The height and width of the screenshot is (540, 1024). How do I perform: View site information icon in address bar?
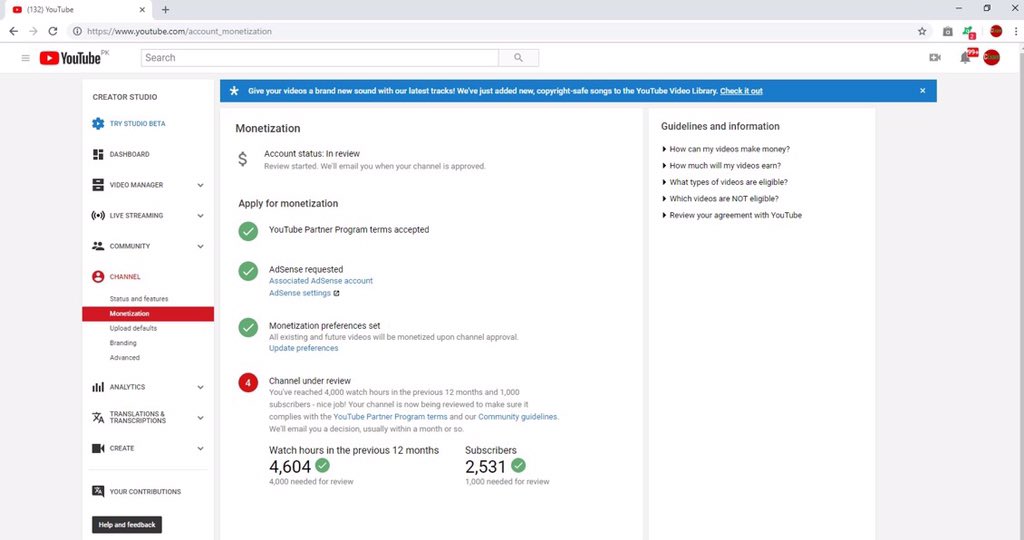[77, 31]
